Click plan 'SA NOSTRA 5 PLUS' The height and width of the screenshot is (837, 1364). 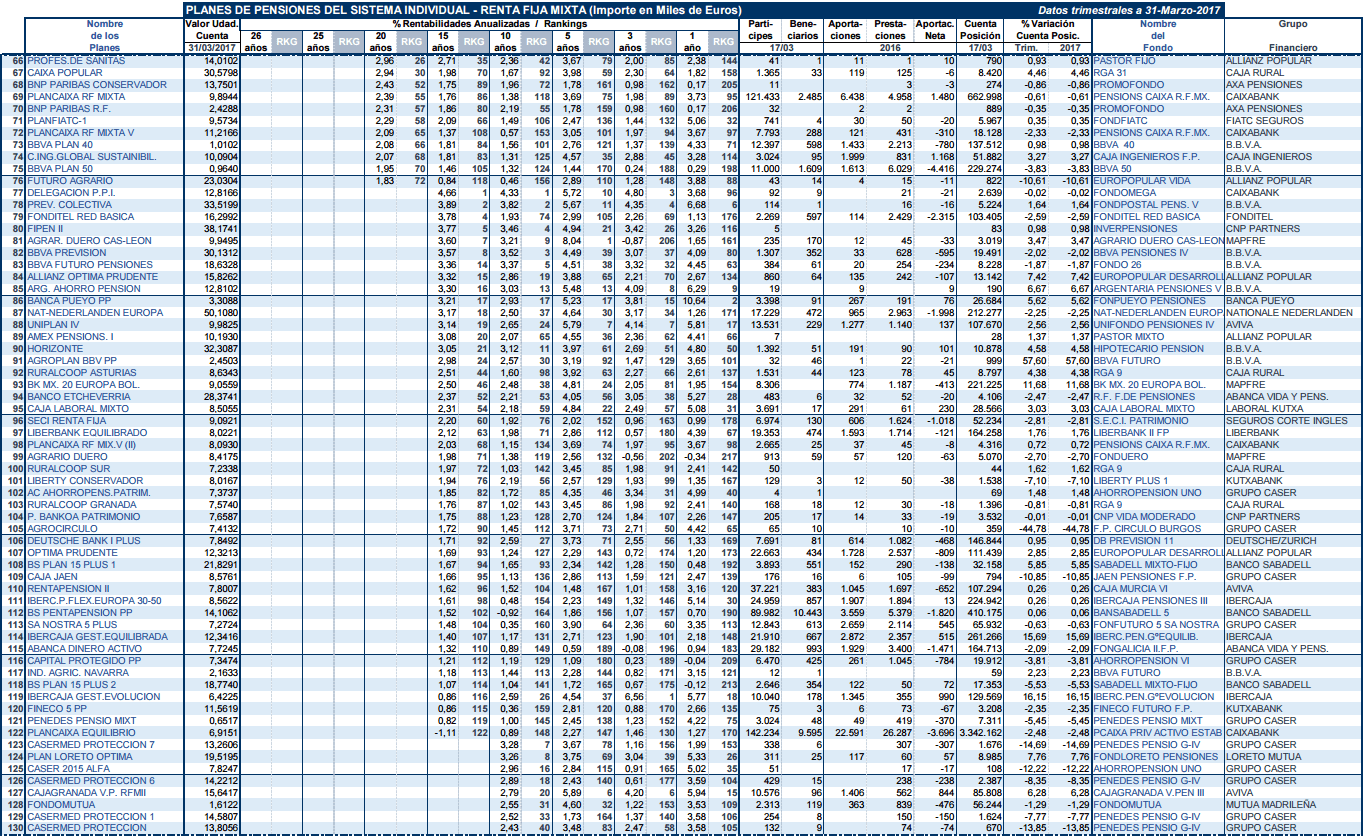tap(70, 623)
